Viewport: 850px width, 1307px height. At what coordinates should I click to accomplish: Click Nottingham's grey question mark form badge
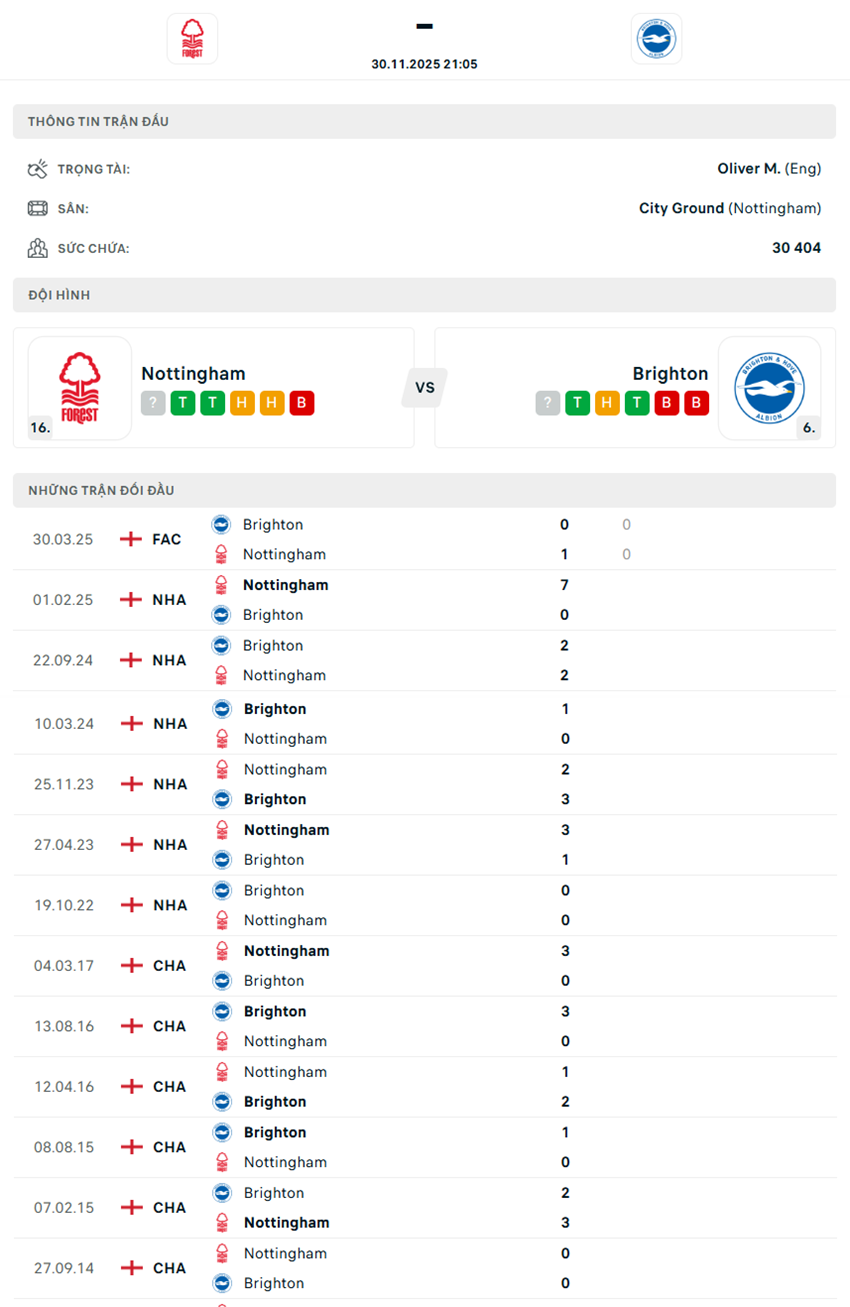(x=153, y=403)
